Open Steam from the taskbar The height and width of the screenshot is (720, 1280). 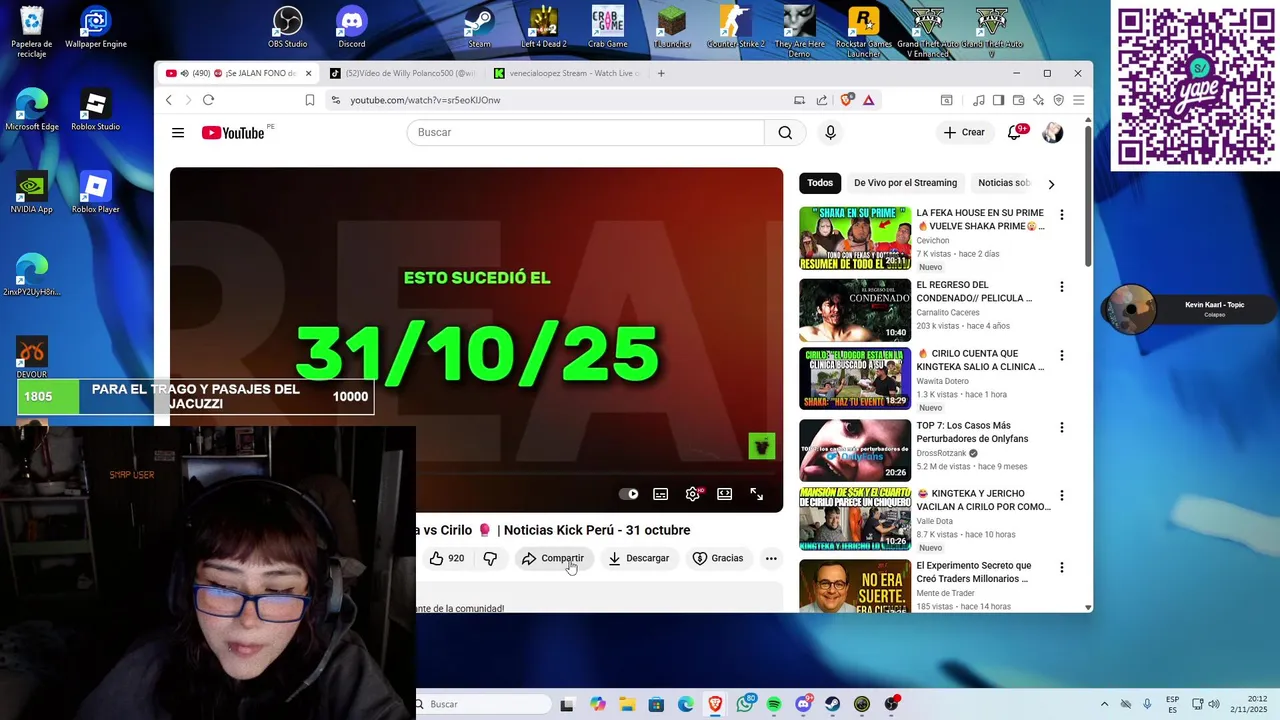pos(832,704)
